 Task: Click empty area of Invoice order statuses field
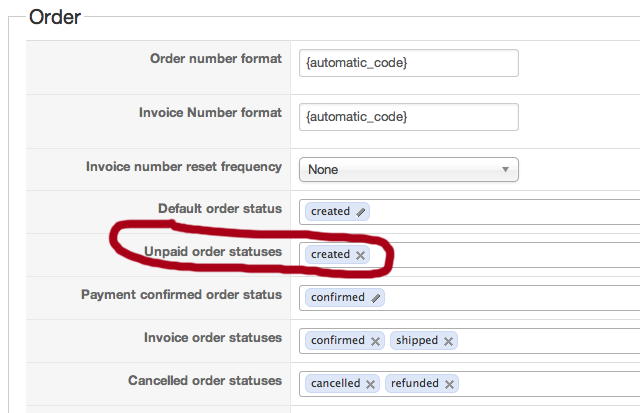coord(550,341)
